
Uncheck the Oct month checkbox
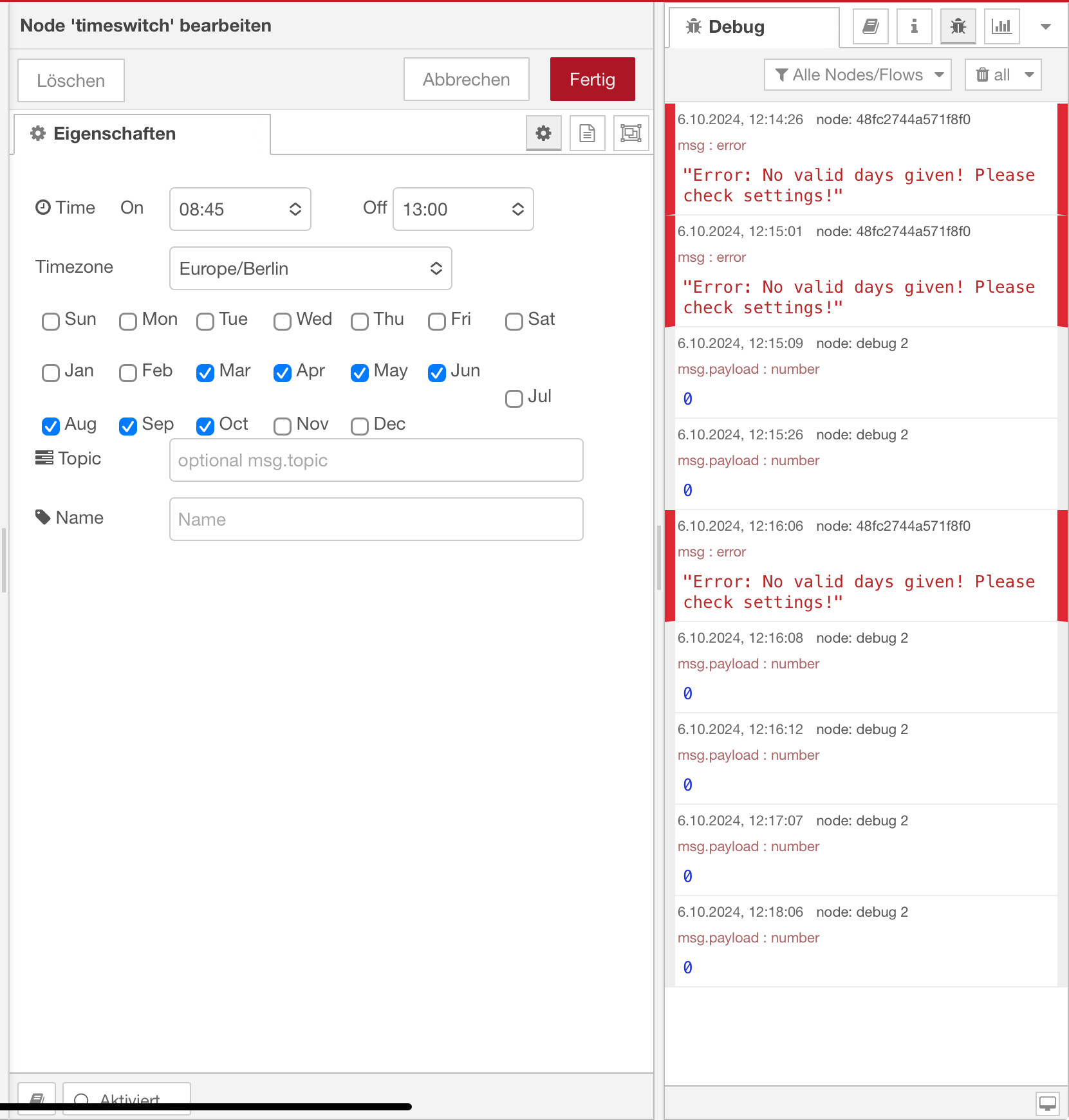(205, 426)
